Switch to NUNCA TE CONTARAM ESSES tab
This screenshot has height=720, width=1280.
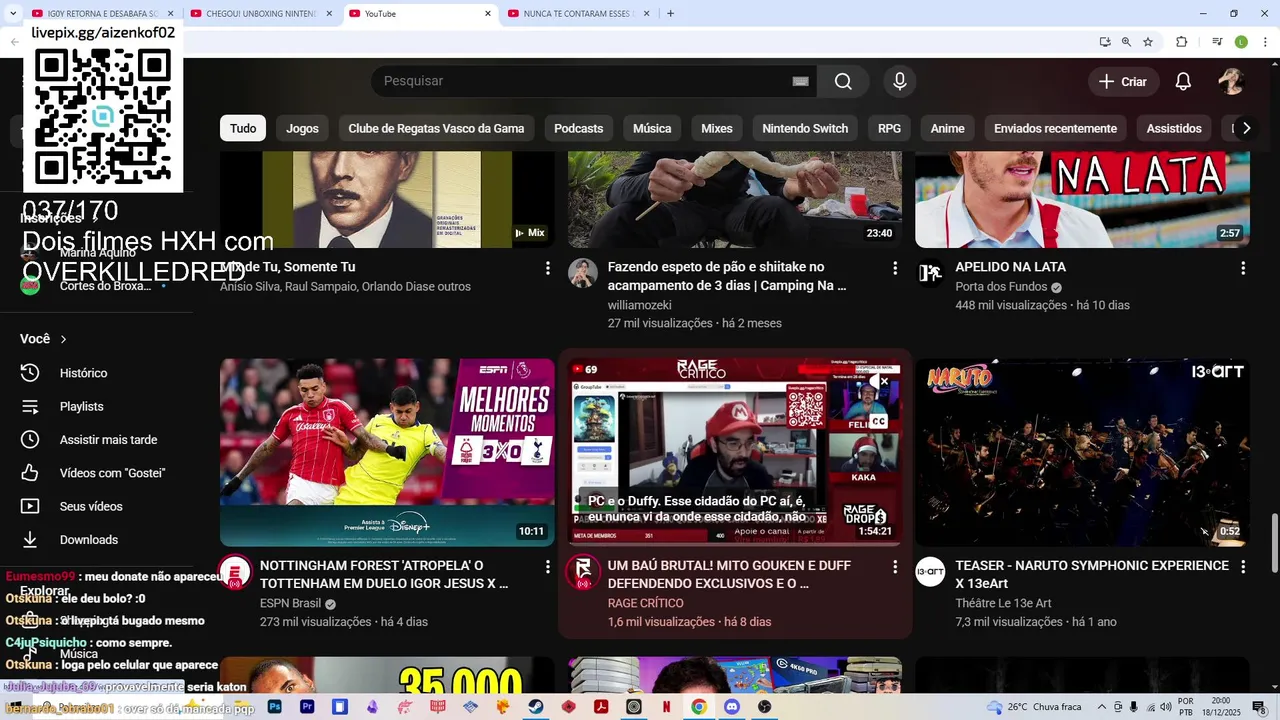[578, 14]
